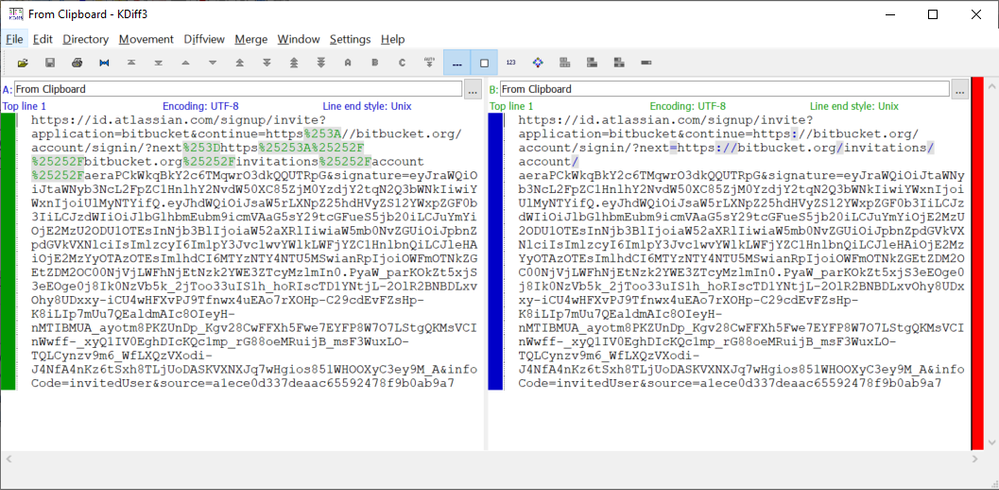Click 'Top line 1' in pane B
This screenshot has width=999, height=490.
tap(511, 106)
